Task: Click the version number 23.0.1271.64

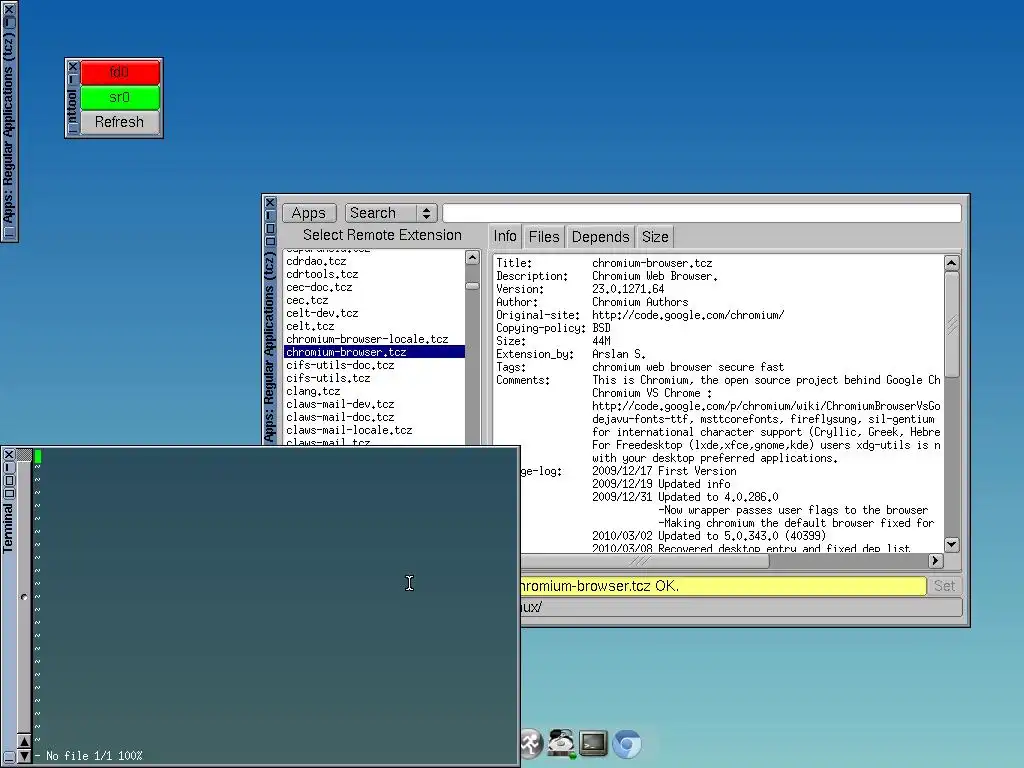Action: click(x=628, y=289)
